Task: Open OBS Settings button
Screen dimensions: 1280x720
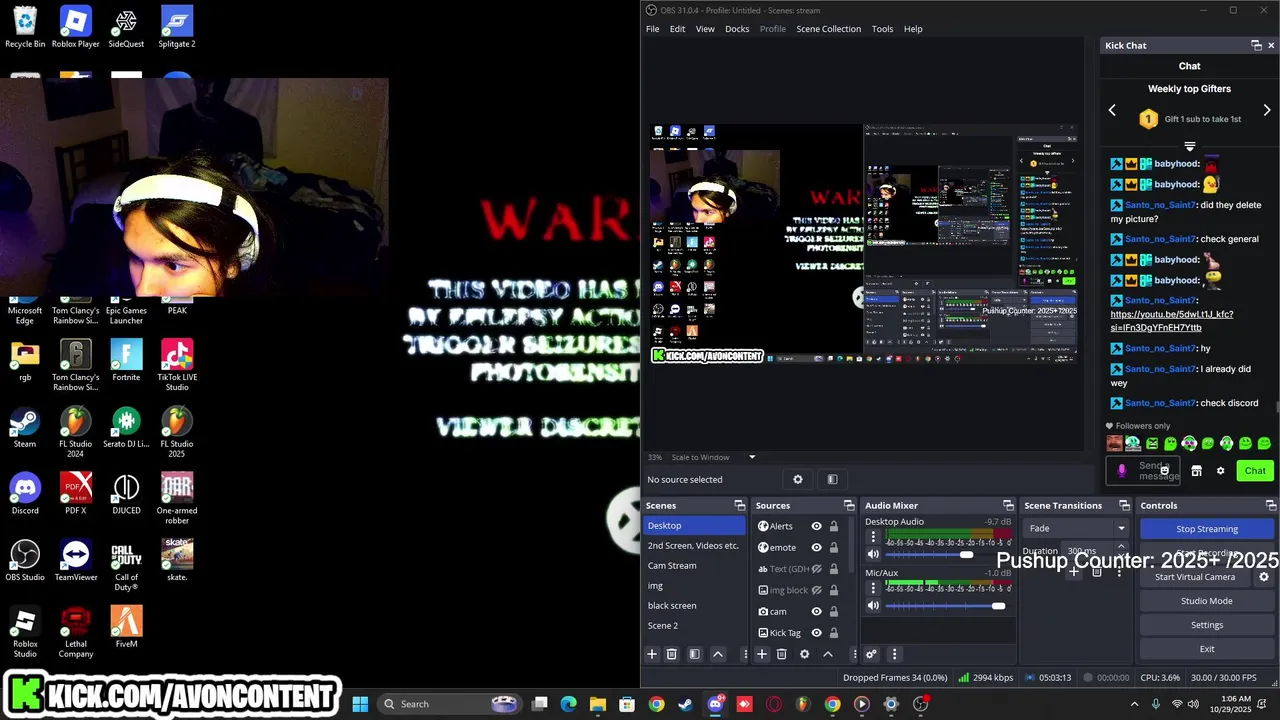Action: (1207, 625)
